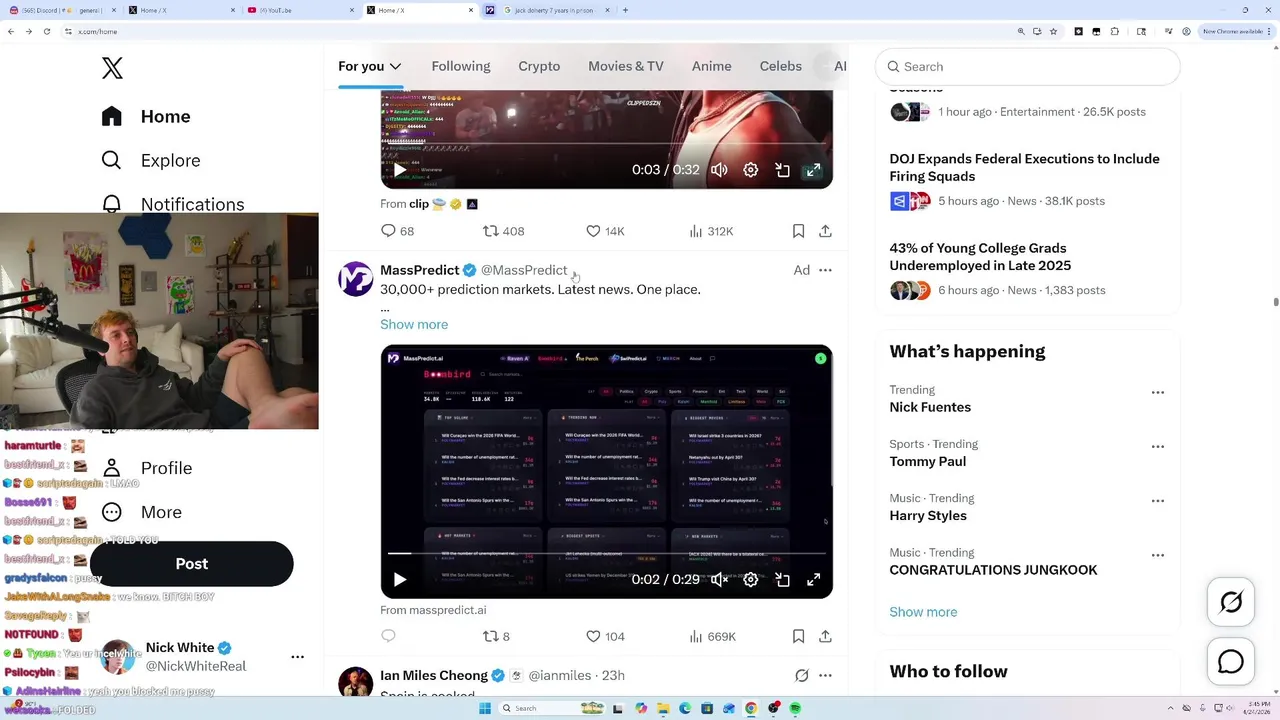Switch to the Following tab
Screen dimensions: 1280x720
(x=461, y=66)
